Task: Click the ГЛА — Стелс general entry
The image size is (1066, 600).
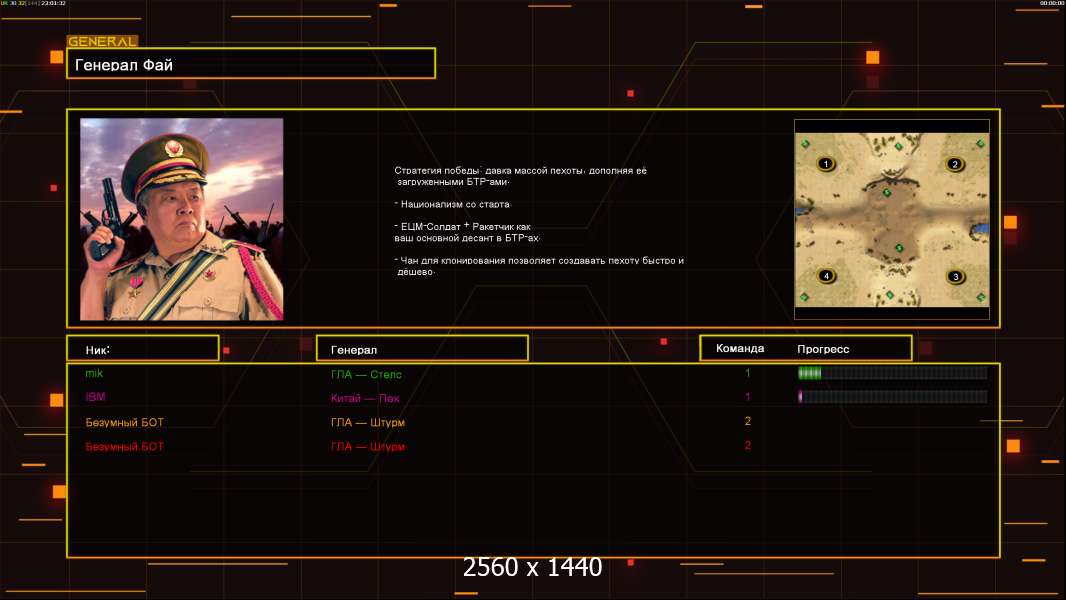Action: (366, 374)
